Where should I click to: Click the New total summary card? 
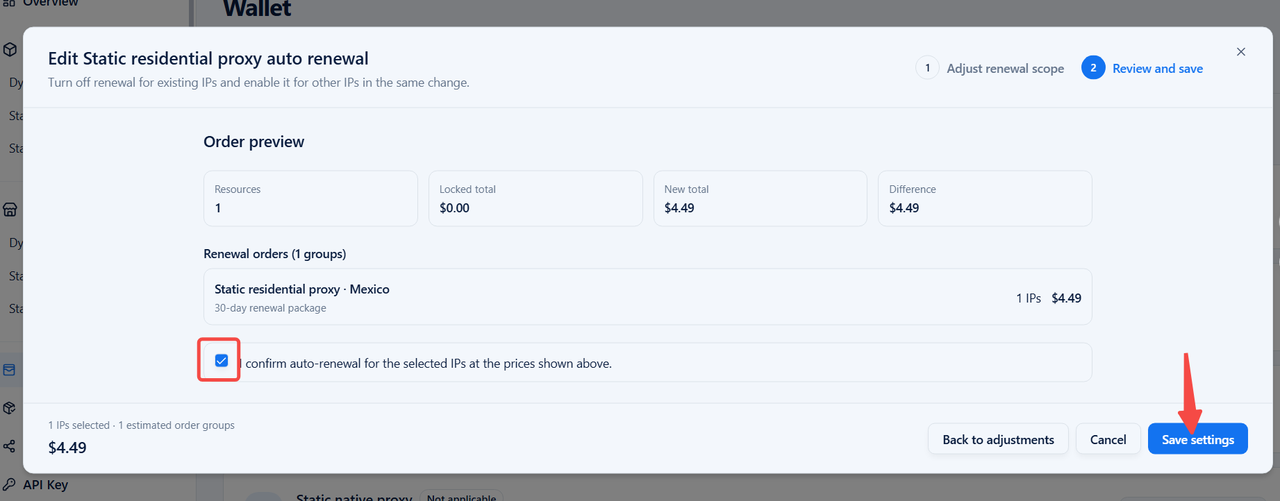click(760, 198)
